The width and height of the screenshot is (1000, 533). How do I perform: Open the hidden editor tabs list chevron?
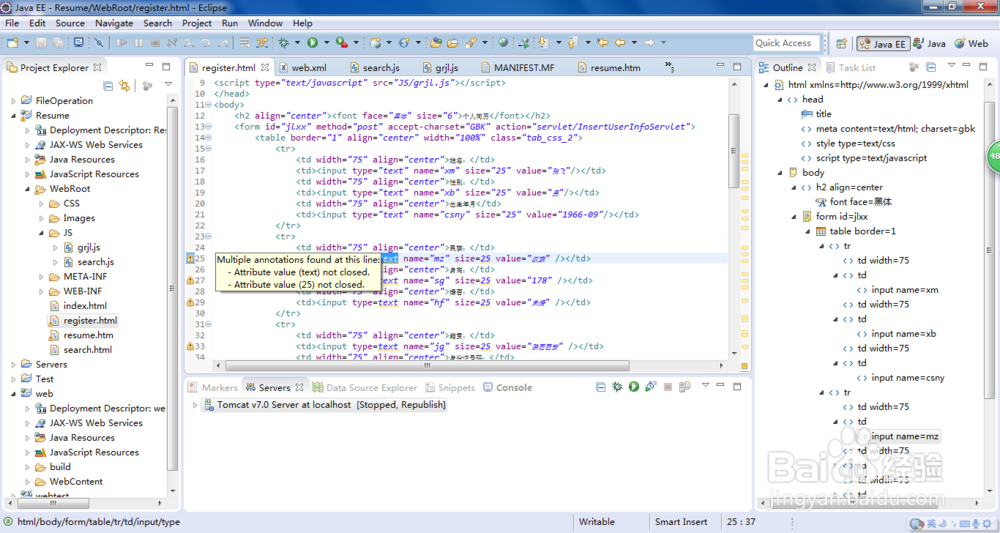point(669,66)
